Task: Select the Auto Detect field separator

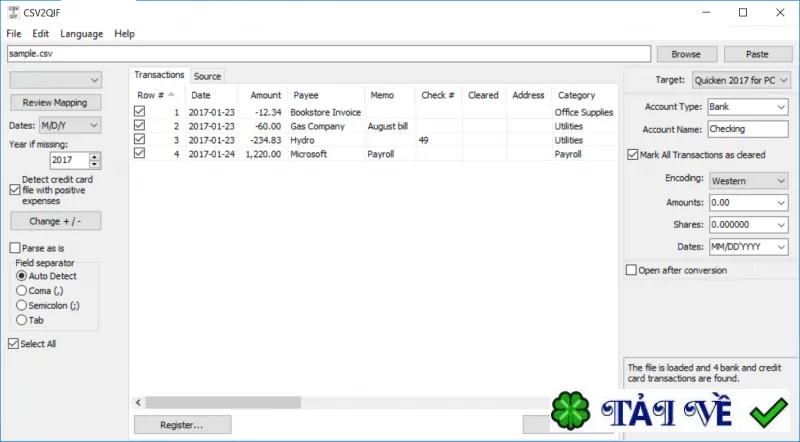Action: point(21,276)
